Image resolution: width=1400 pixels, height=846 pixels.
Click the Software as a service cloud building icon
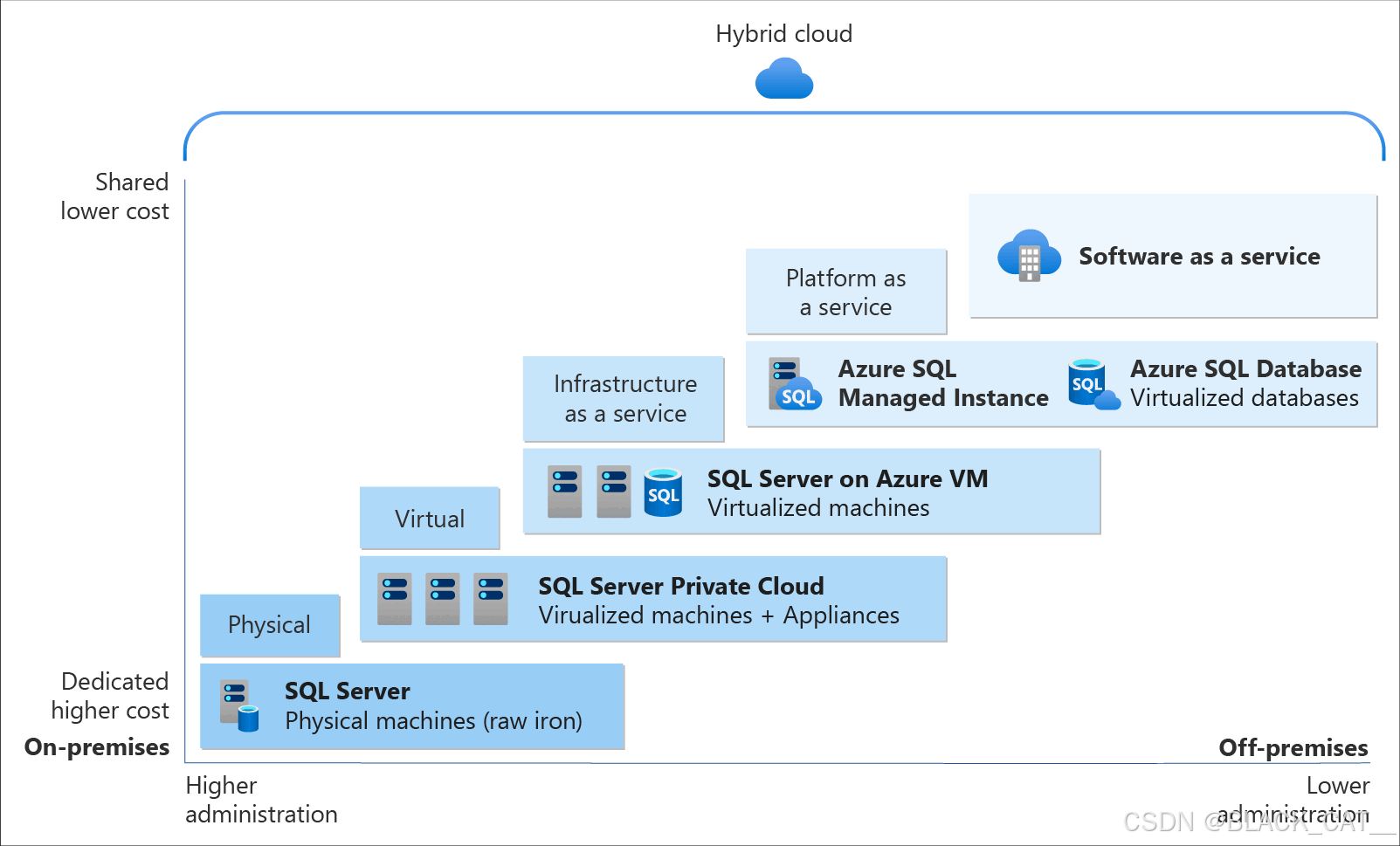coord(1029,256)
